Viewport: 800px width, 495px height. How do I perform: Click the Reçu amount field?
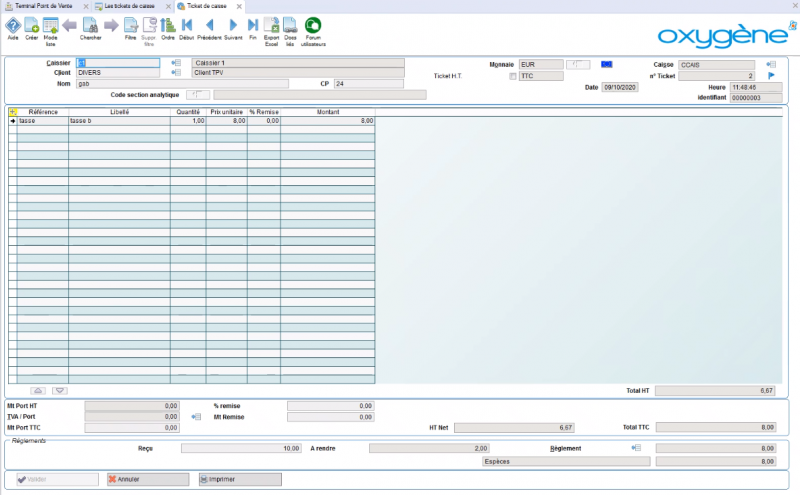(x=240, y=449)
